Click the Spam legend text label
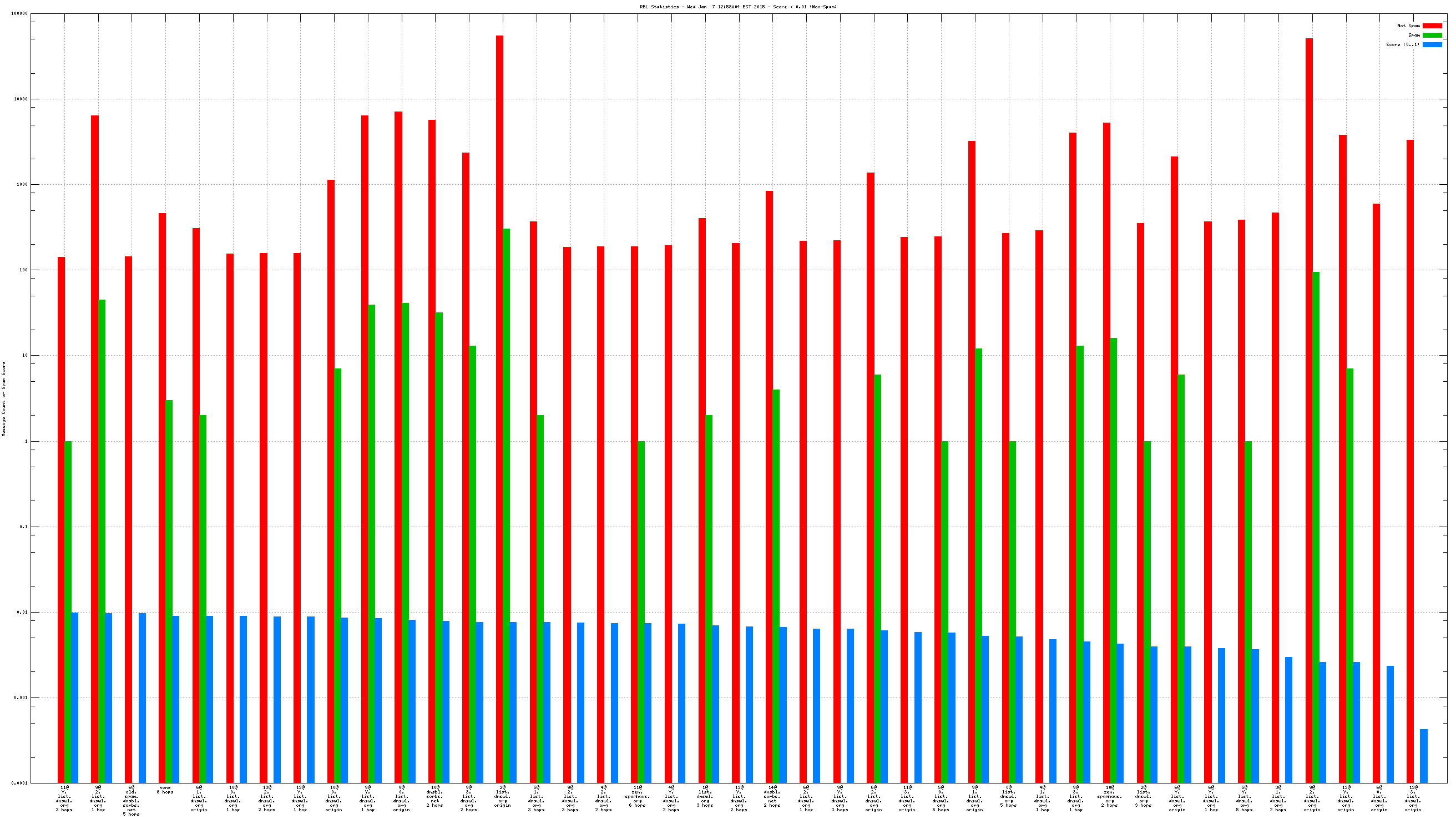The width and height of the screenshot is (1456, 819). point(1414,35)
